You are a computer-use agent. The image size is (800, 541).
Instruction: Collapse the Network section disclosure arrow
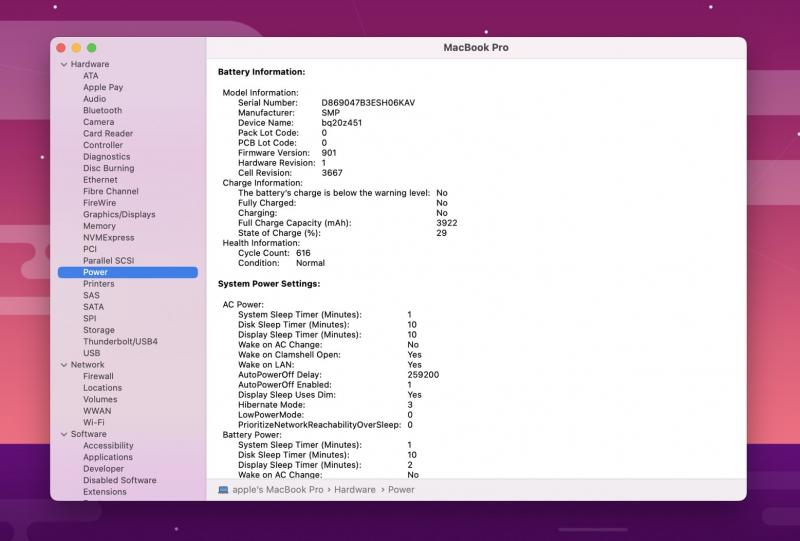(63, 365)
